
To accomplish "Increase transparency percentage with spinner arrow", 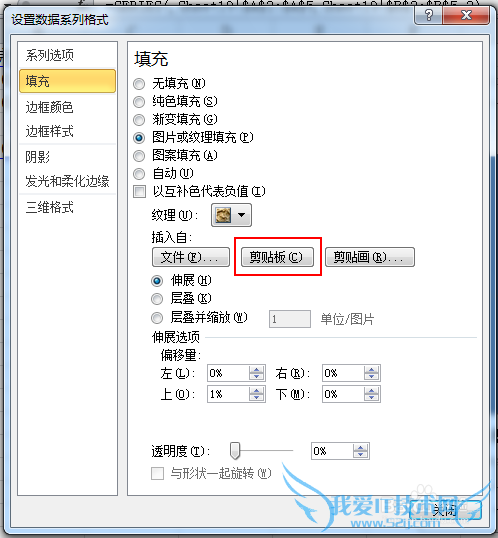I will pyautogui.click(x=360, y=447).
